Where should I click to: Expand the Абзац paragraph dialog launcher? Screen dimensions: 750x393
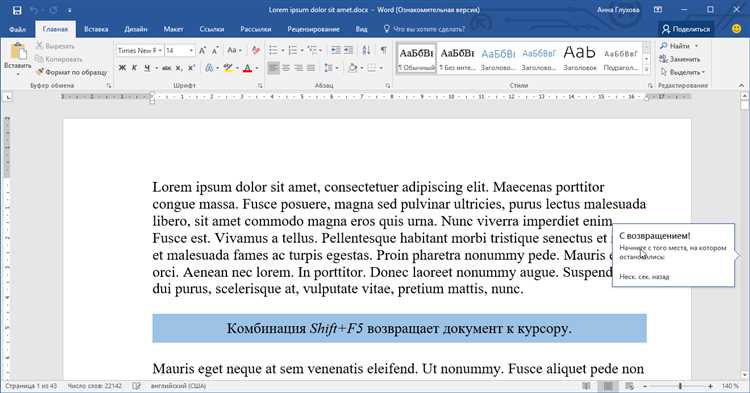click(387, 86)
